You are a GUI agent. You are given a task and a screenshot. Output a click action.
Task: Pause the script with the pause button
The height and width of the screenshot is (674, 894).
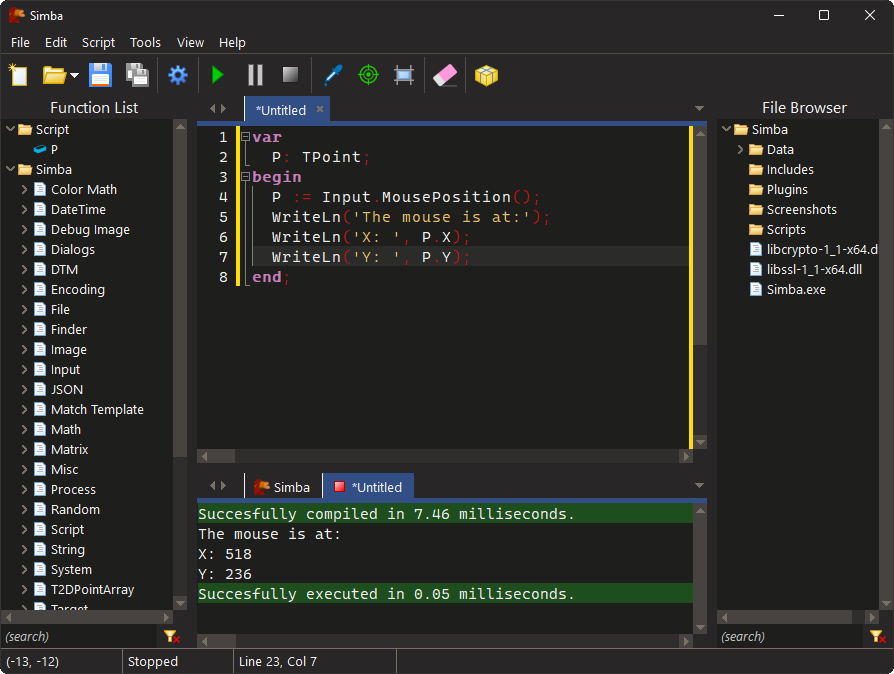(x=255, y=75)
